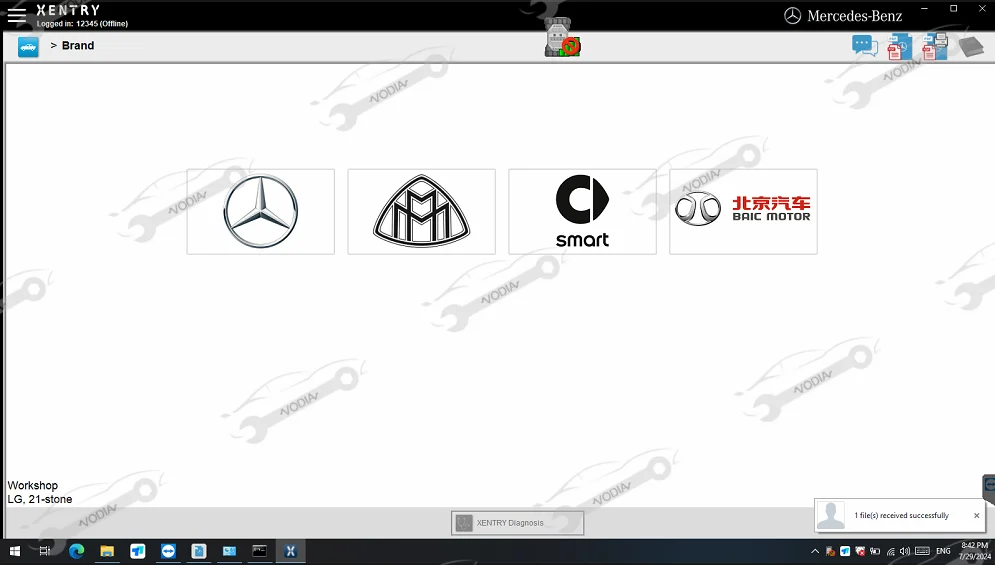This screenshot has width=995, height=565.
Task: Launch Microsoft Edge from the taskbar
Action: click(x=76, y=551)
